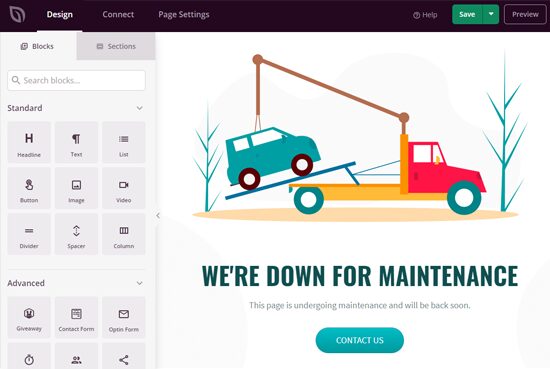Collapse the Standard blocks section
This screenshot has height=369, width=550.
(140, 108)
